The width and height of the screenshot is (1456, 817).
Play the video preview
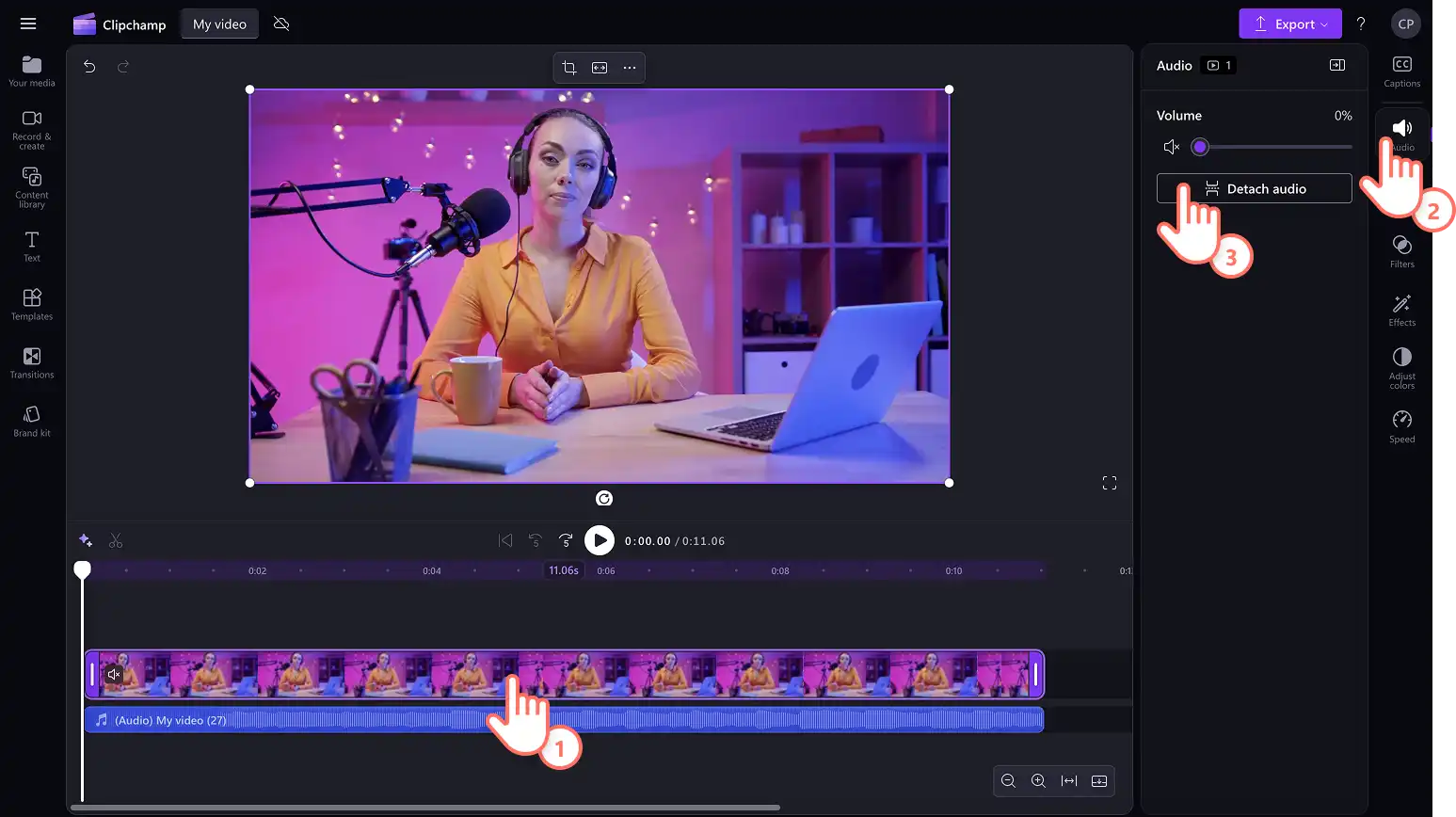600,540
